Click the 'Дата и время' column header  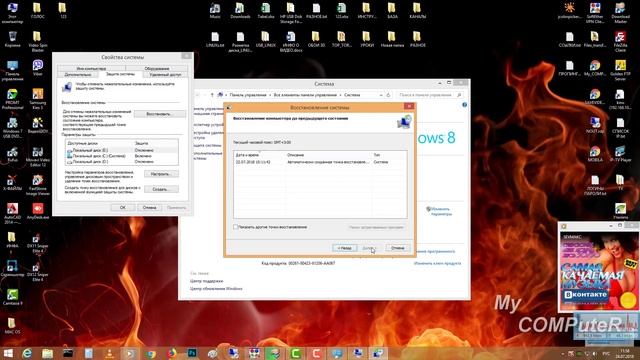(x=260, y=155)
